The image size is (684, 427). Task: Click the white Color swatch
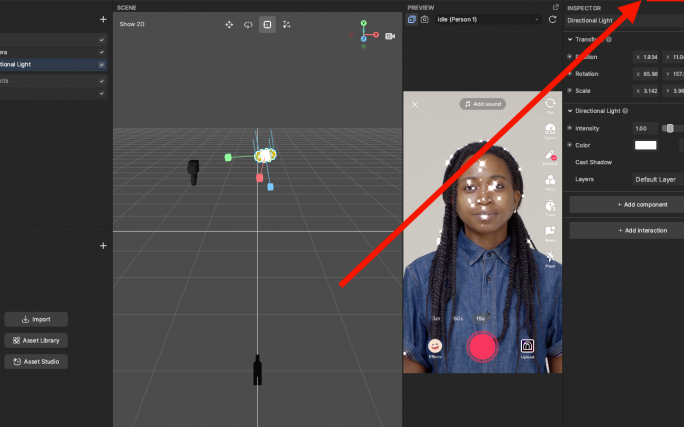point(646,145)
